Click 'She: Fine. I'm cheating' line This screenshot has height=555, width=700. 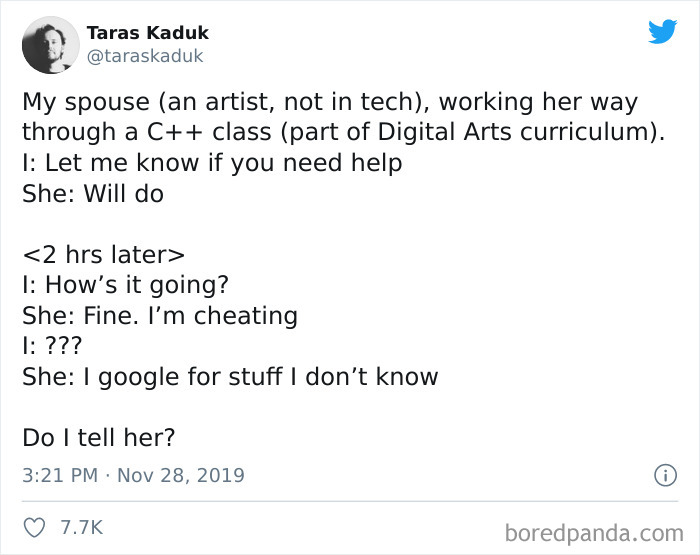point(160,316)
